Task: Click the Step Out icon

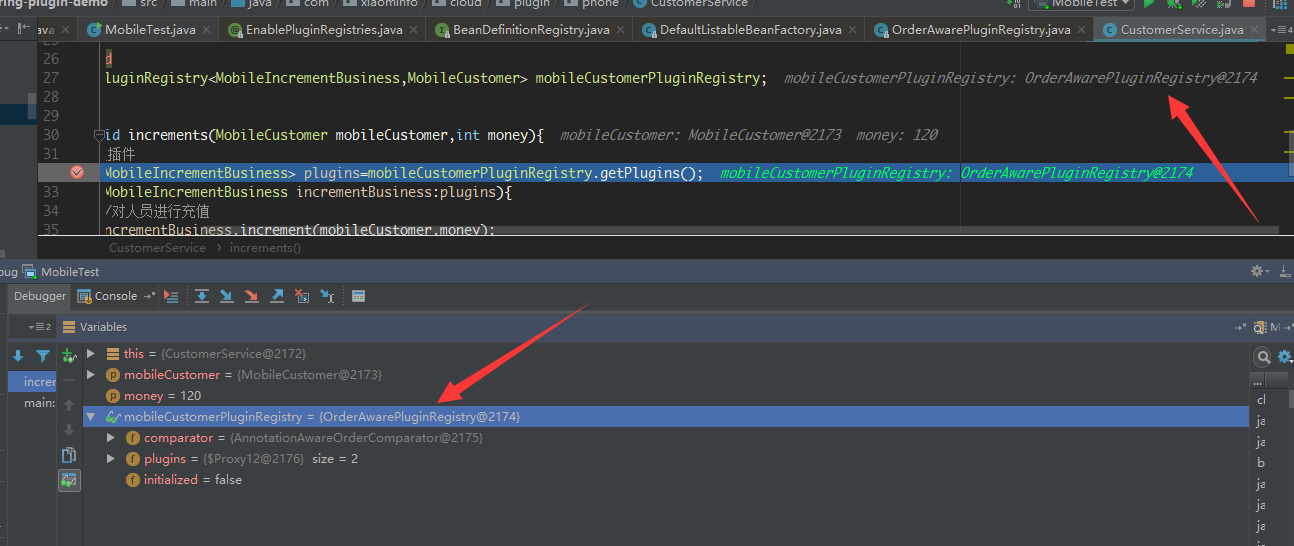Action: click(x=277, y=296)
